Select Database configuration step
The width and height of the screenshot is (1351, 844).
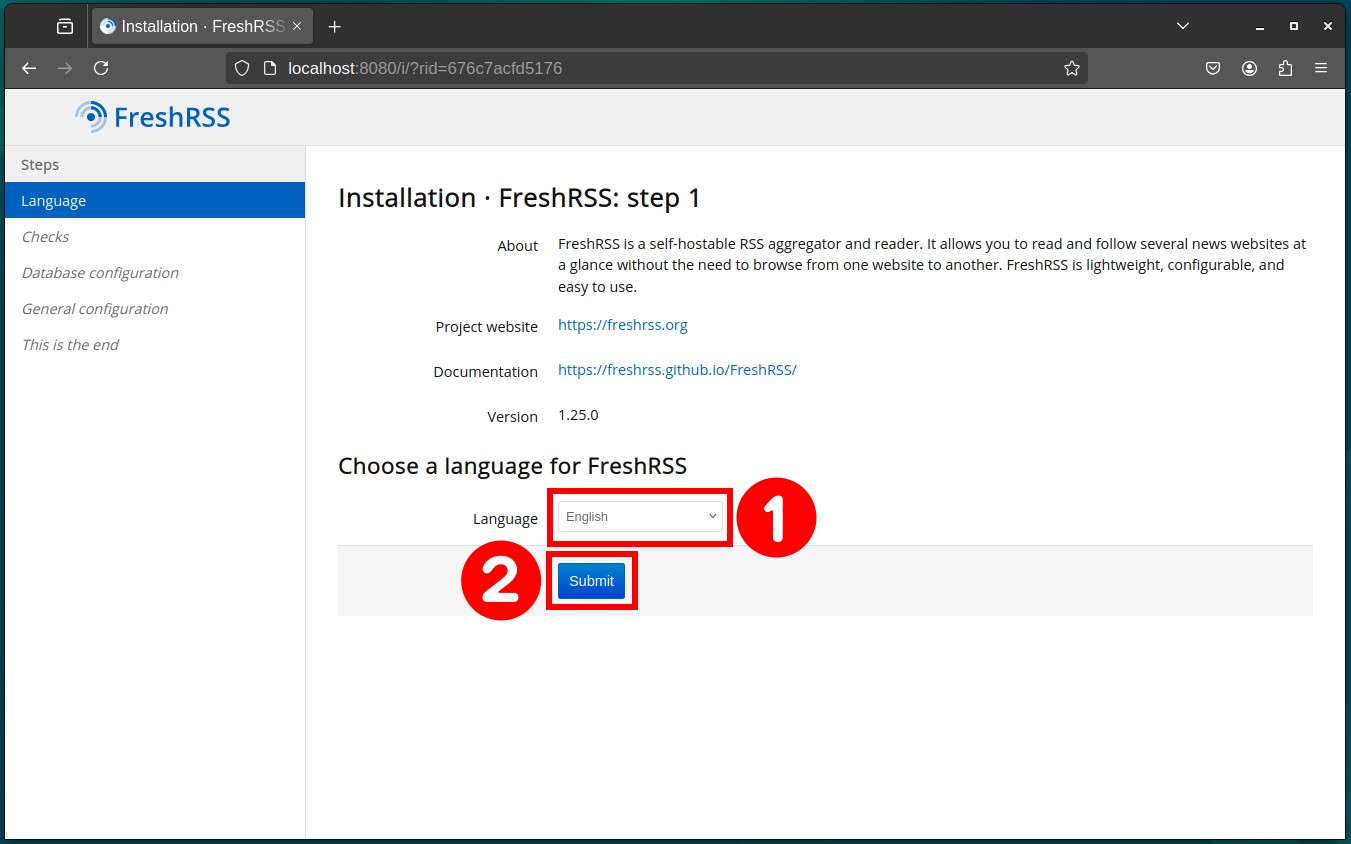(155, 272)
